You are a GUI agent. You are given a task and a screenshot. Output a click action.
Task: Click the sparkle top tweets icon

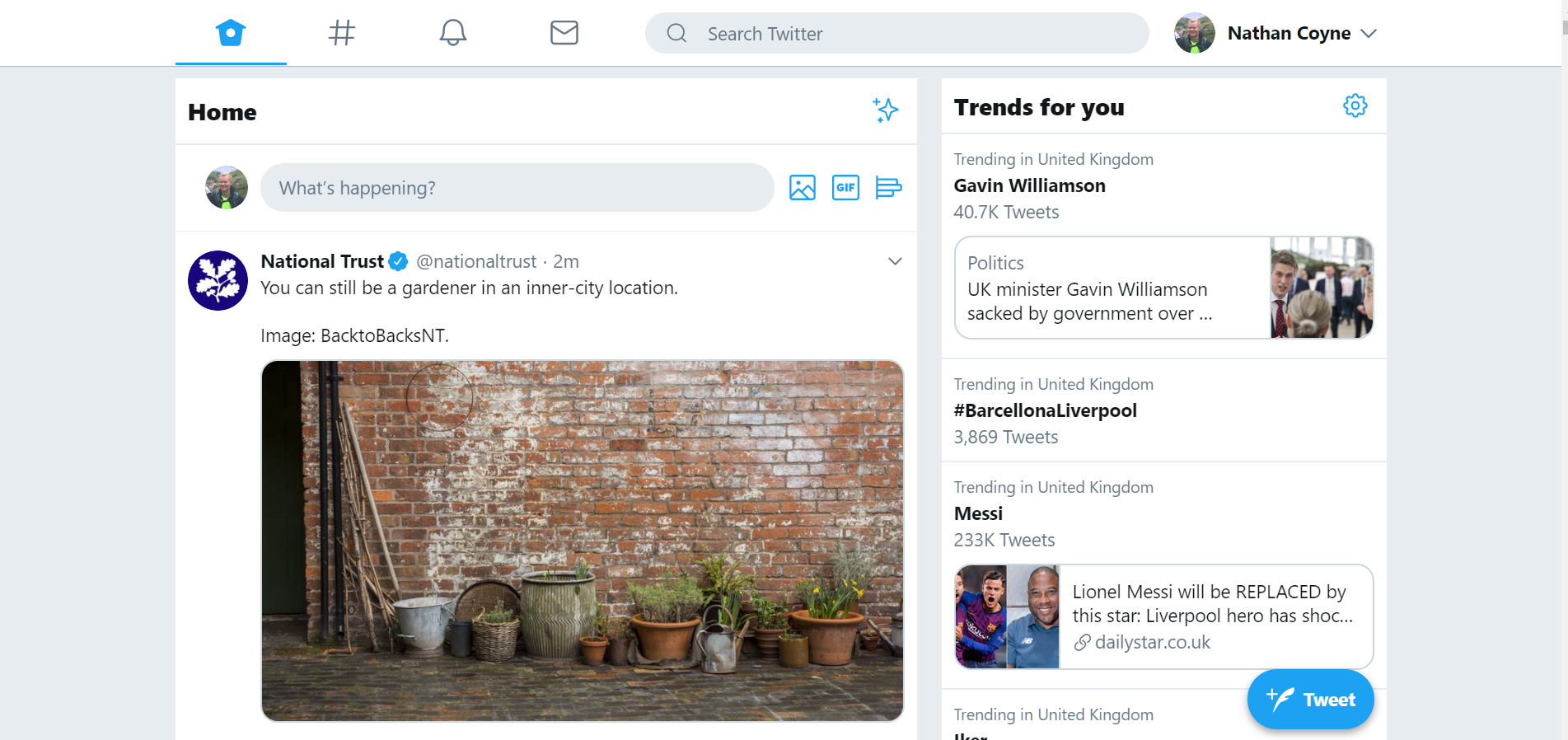pyautogui.click(x=886, y=110)
